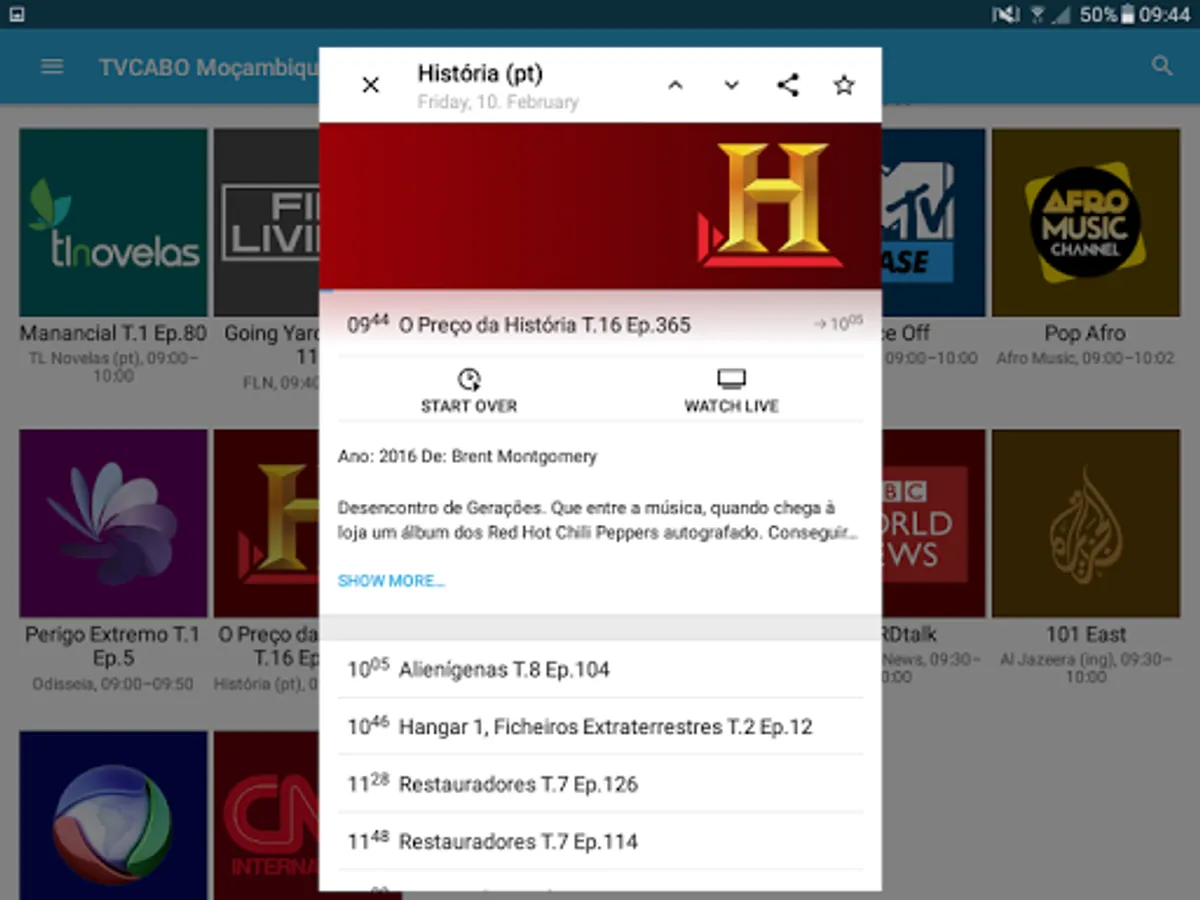Viewport: 1200px width, 900px height.
Task: Click the Friday, 10. February date label
Action: [x=498, y=102]
